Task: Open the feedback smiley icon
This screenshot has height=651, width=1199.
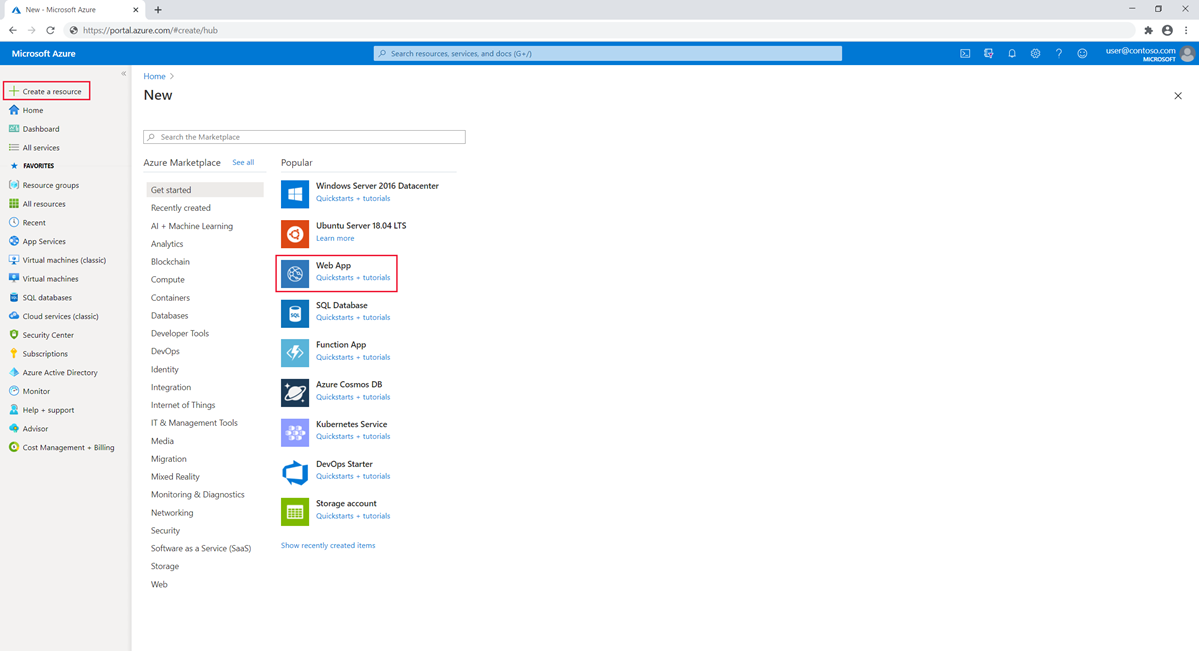Action: click(x=1082, y=54)
